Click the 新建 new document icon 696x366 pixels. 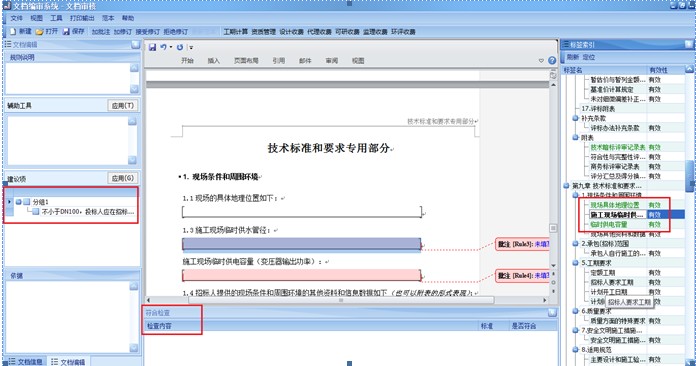(13, 31)
